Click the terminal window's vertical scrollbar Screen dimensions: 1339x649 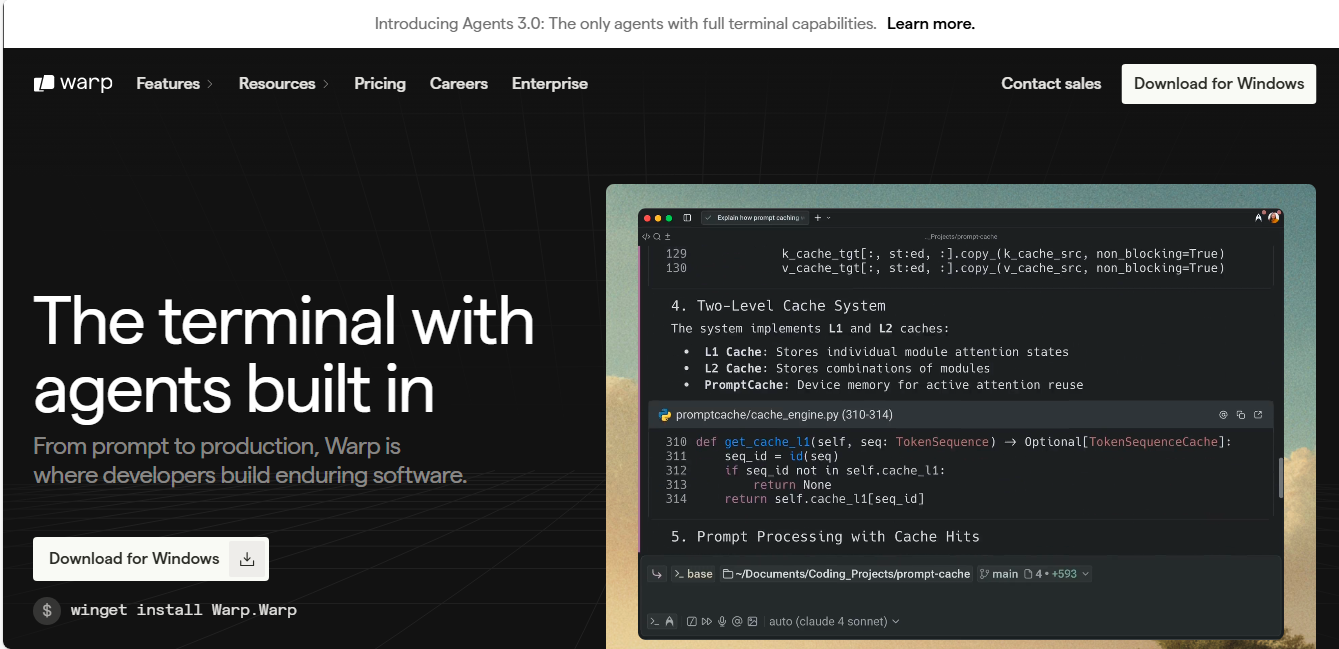(x=1280, y=478)
